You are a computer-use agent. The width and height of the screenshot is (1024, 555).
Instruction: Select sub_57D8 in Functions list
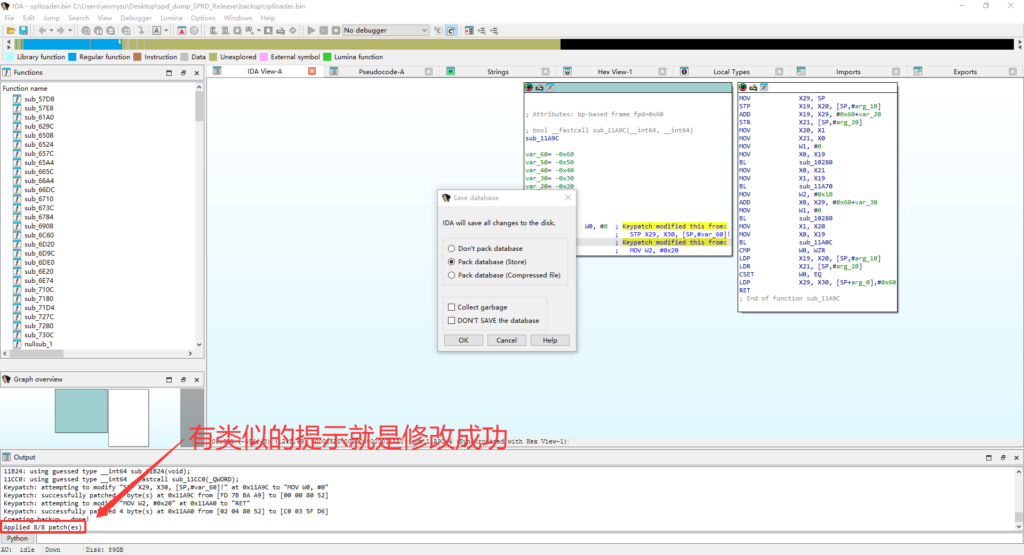tap(39, 99)
